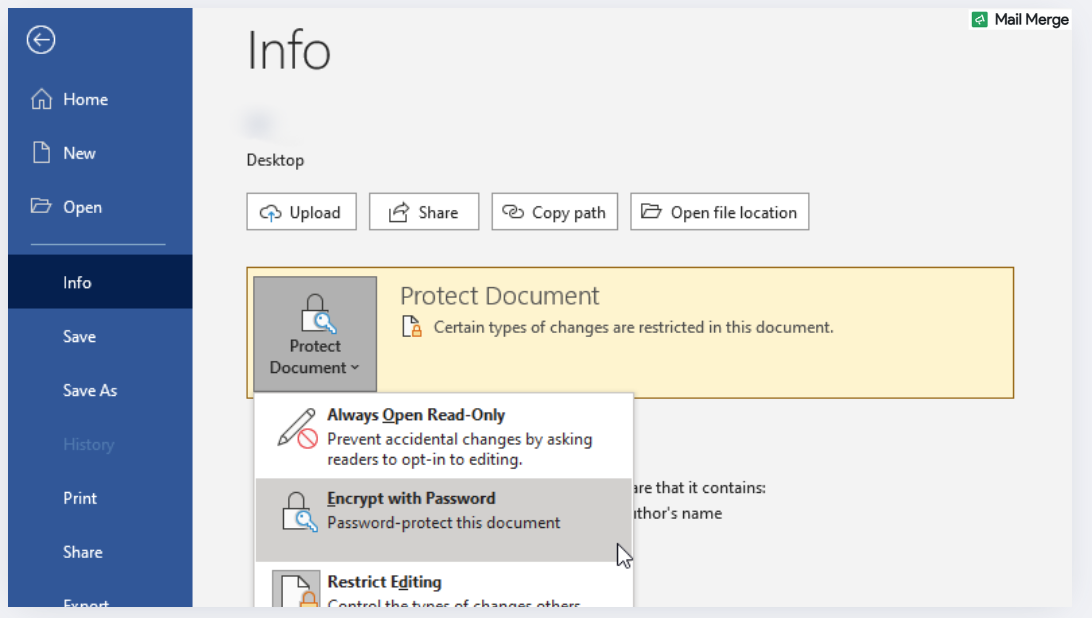Open the Print page
Viewport: 1092px width, 618px height.
click(x=100, y=498)
